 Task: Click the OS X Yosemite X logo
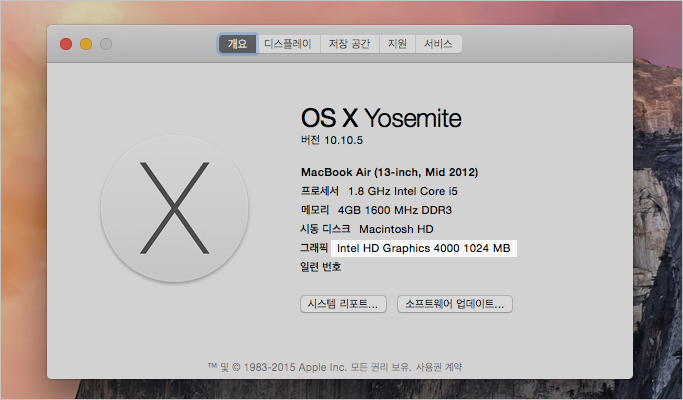[x=175, y=208]
